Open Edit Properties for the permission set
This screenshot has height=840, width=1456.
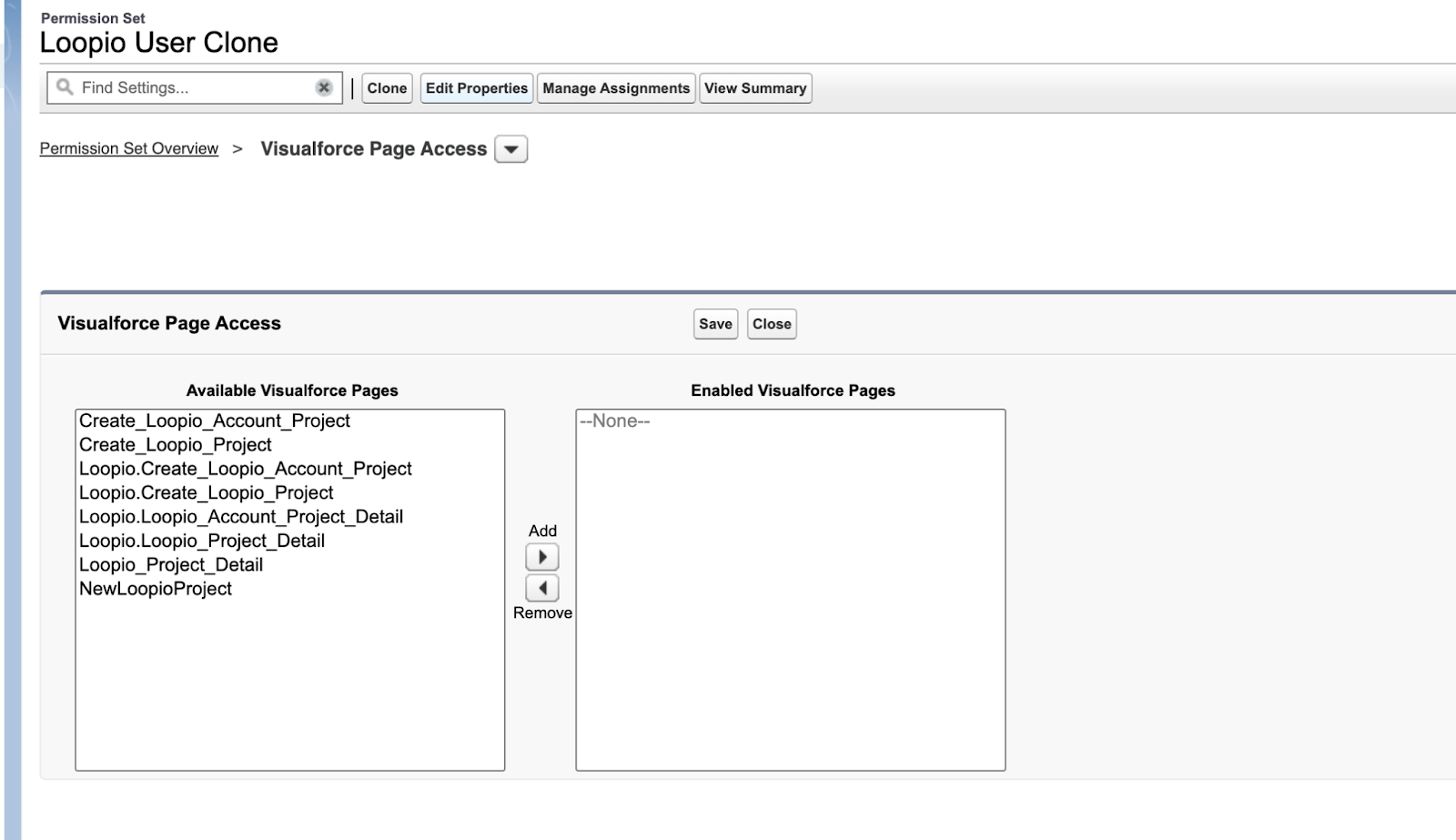(x=476, y=87)
